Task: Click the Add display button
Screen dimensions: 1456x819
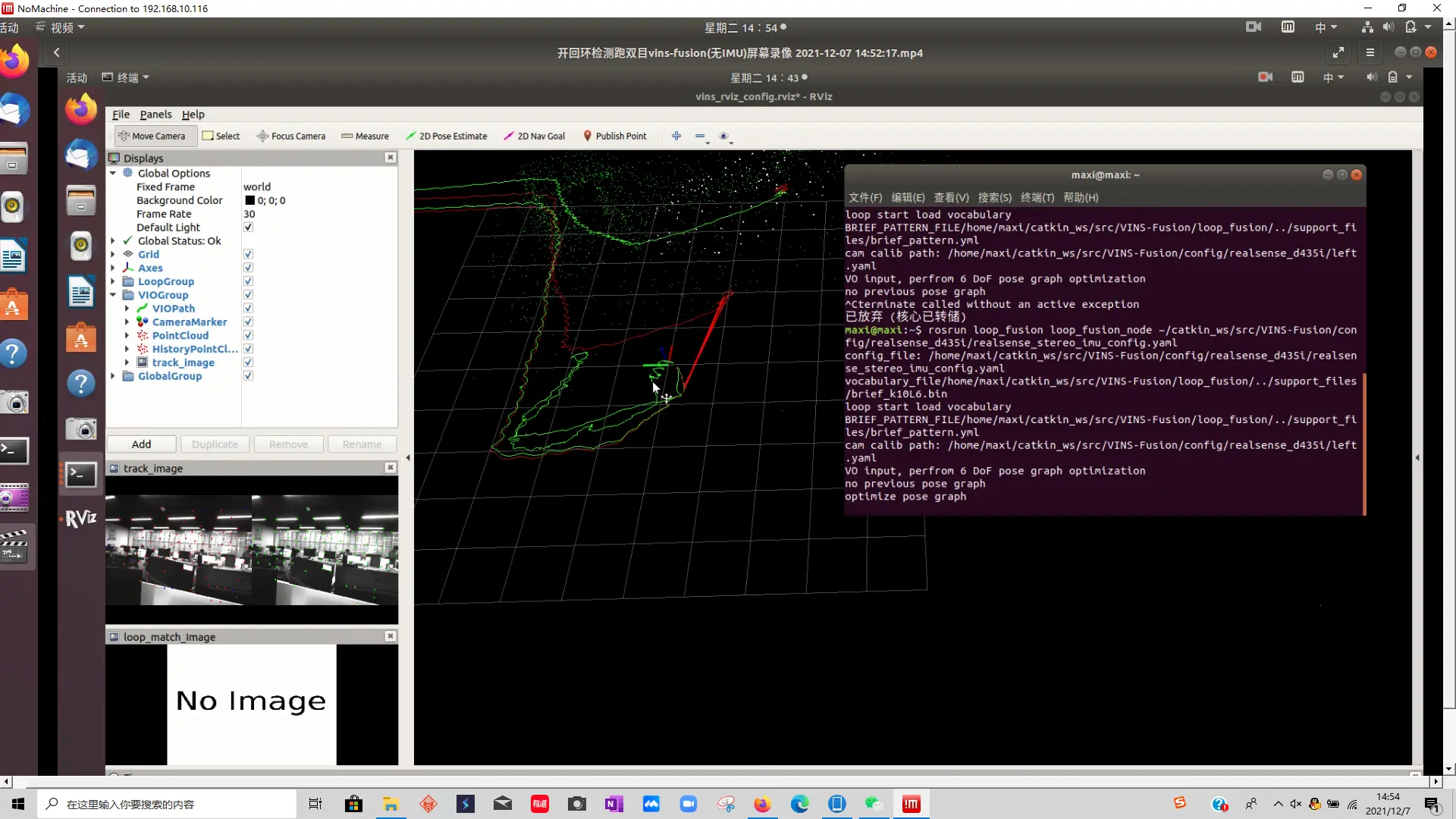Action: click(x=141, y=444)
